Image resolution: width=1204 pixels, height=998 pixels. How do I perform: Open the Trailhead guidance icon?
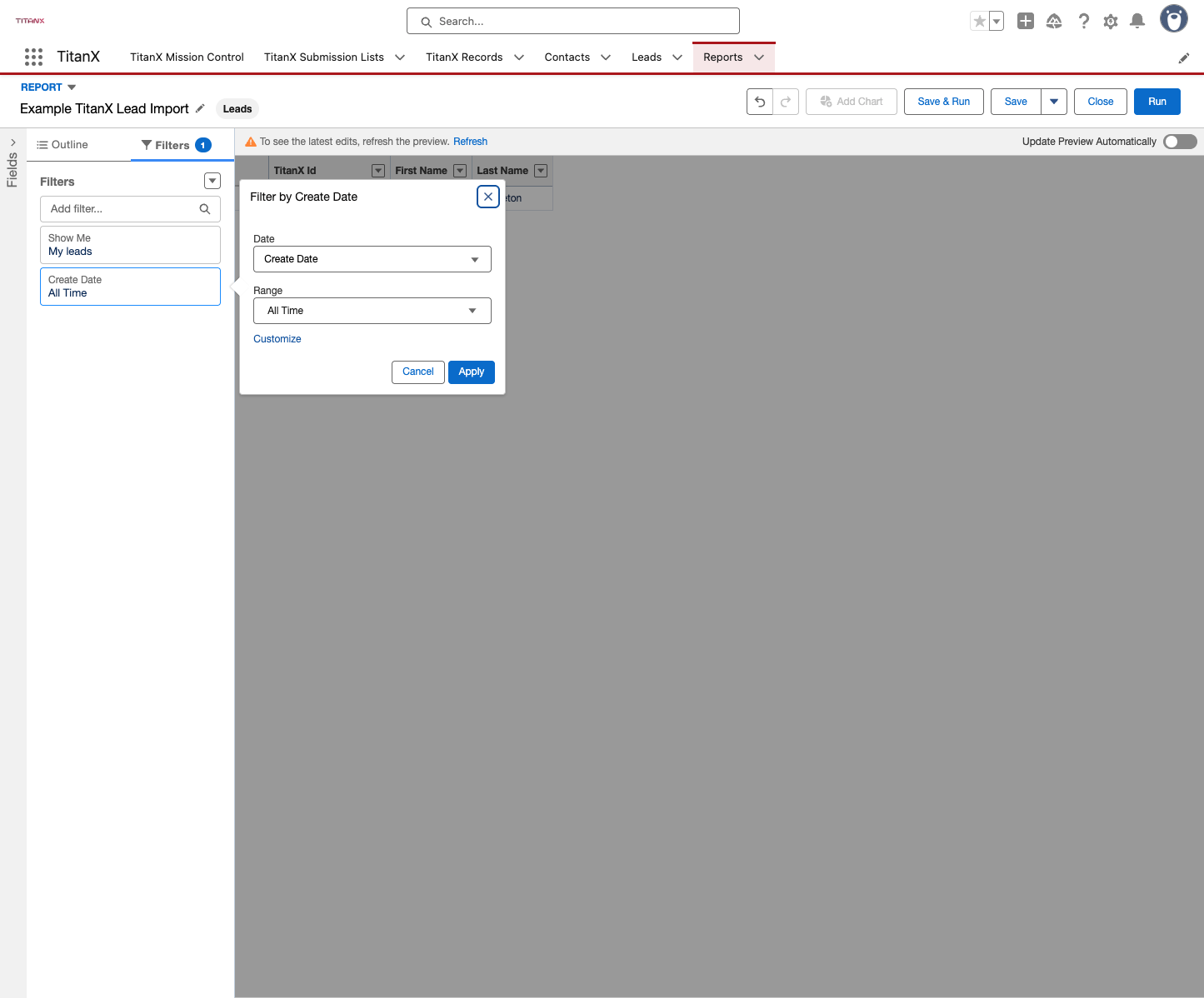click(1054, 22)
